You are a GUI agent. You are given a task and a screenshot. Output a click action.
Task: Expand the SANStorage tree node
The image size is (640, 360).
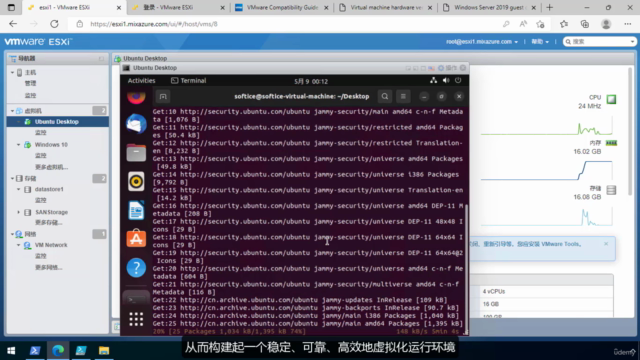point(18,212)
